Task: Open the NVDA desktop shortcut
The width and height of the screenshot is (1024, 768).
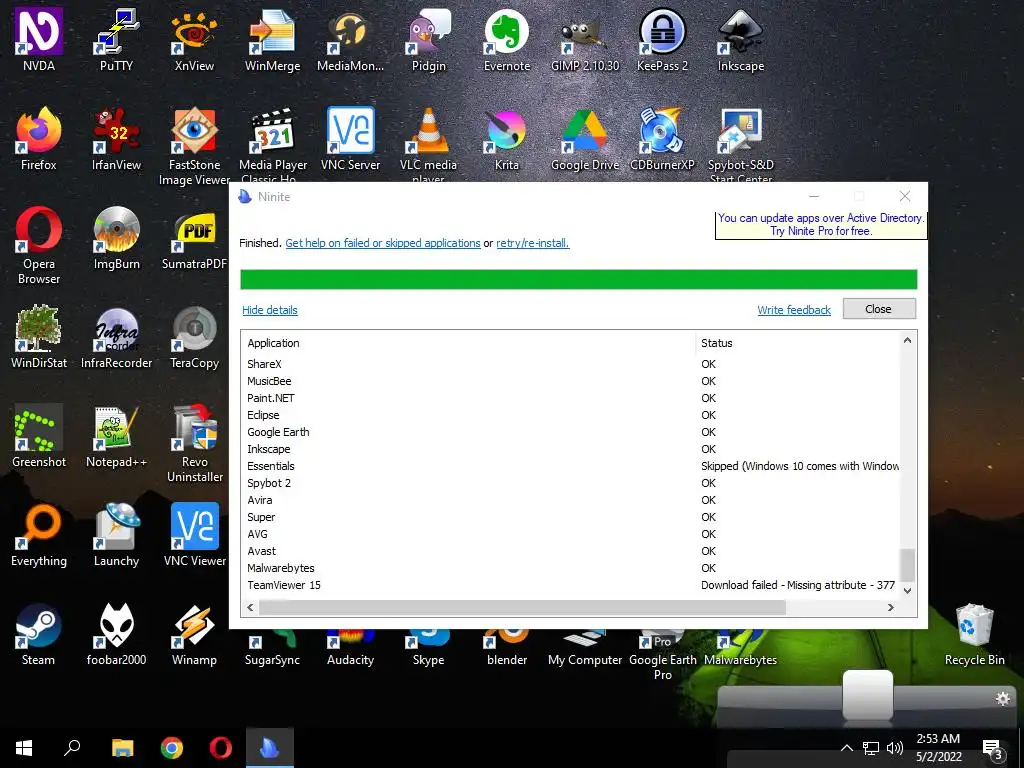Action: (x=39, y=39)
